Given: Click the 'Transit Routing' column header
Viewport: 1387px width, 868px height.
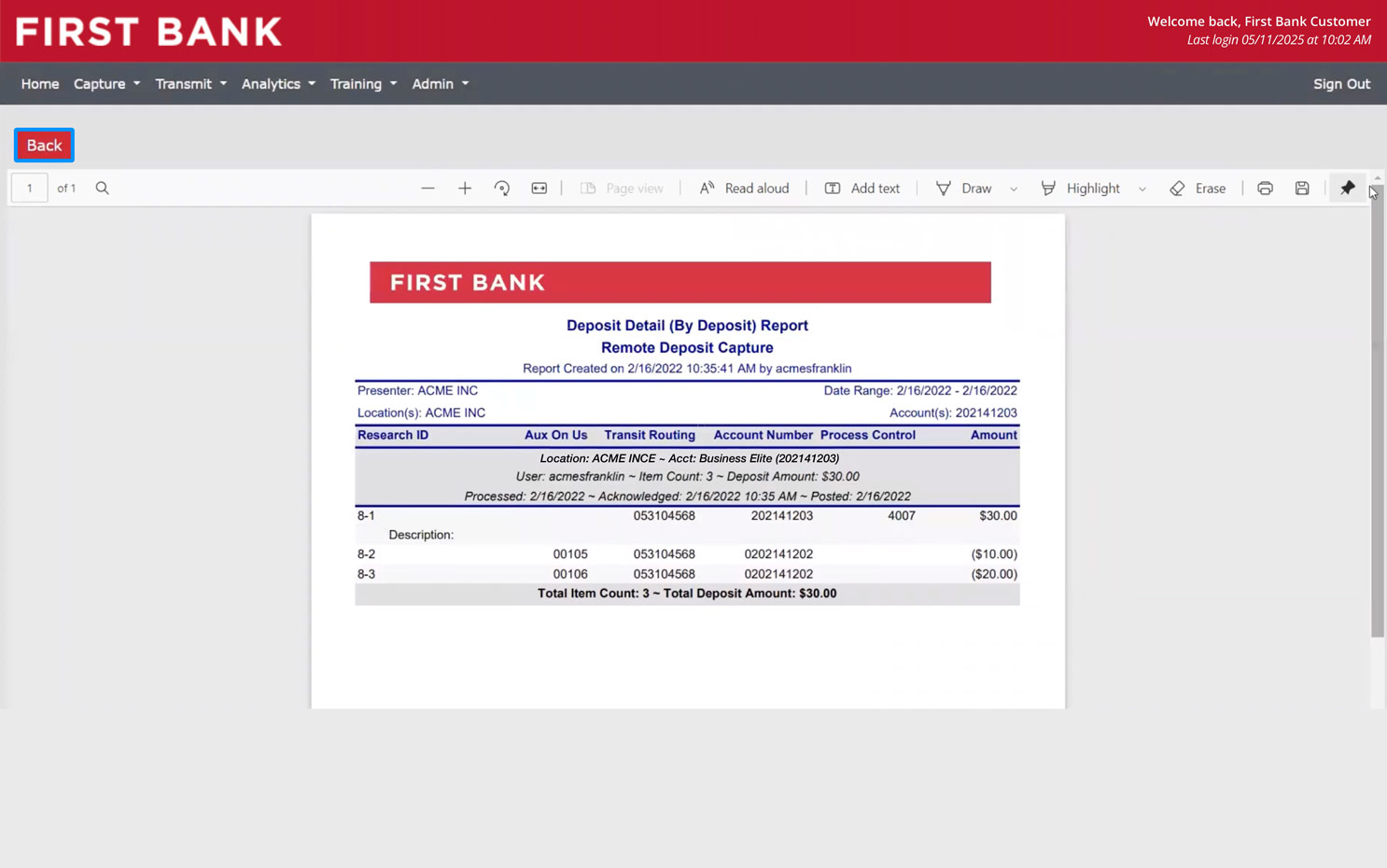Looking at the screenshot, I should point(650,435).
